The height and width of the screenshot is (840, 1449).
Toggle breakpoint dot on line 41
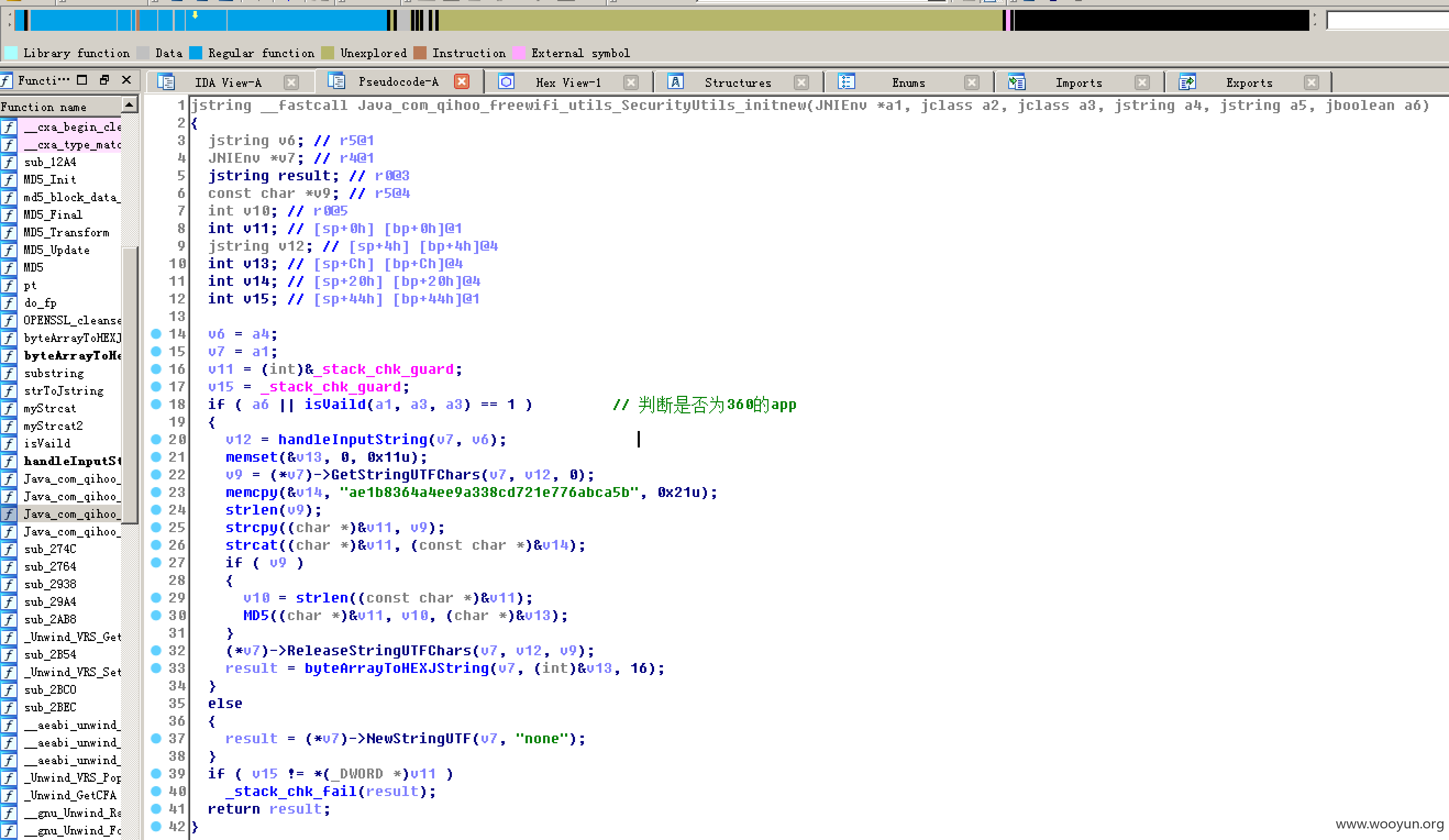pyautogui.click(x=156, y=808)
